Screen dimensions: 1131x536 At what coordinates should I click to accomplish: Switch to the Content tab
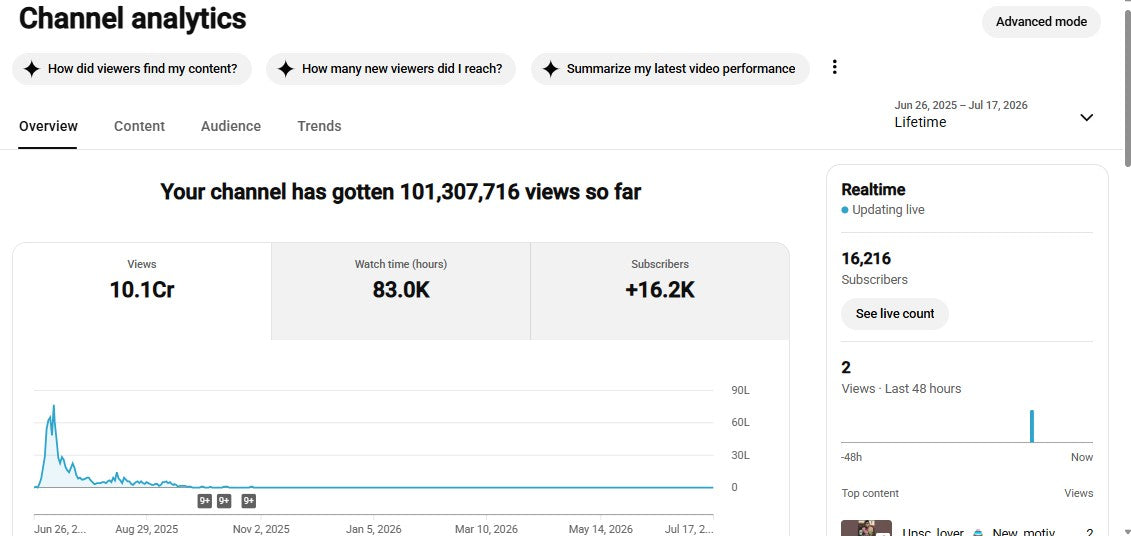click(139, 126)
